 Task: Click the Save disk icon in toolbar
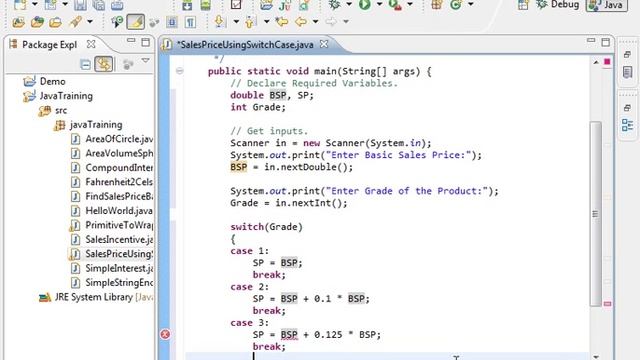80,4
